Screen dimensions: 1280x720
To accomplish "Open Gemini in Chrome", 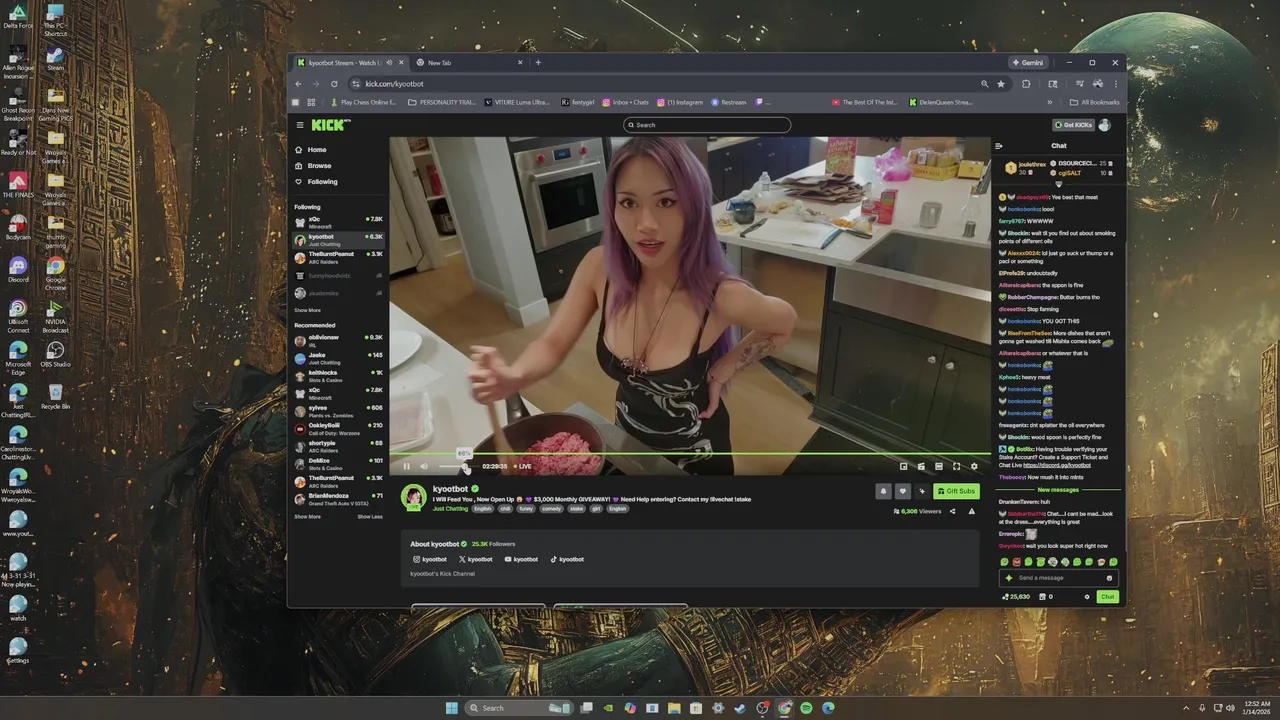I will tap(1028, 62).
